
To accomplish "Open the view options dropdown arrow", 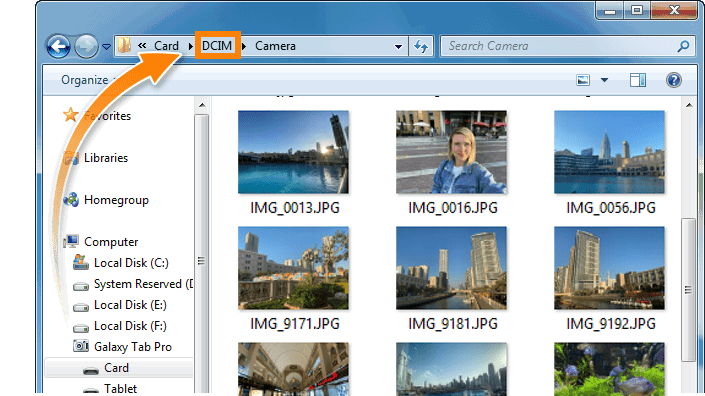I will (604, 80).
